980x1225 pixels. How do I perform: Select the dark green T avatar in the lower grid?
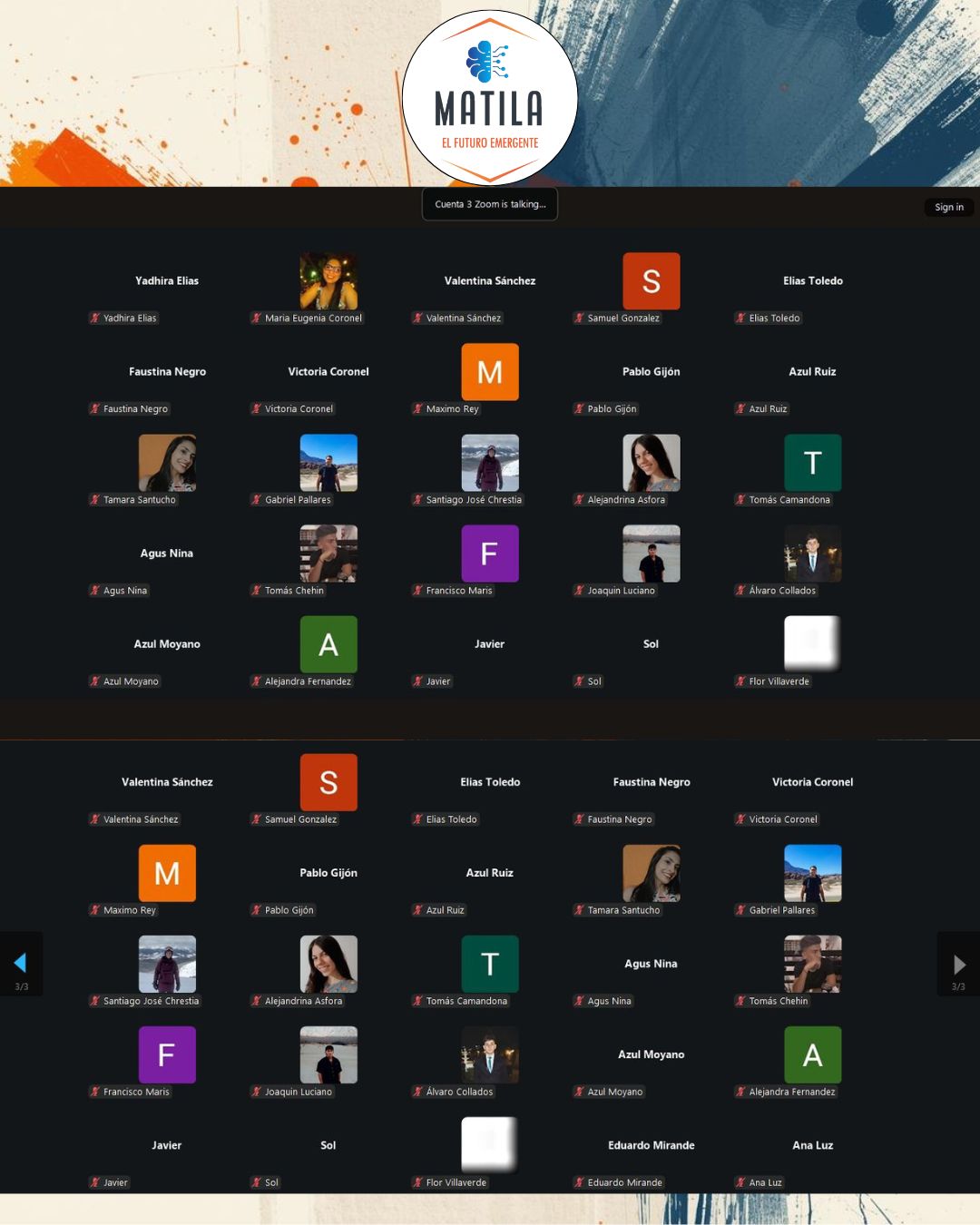click(x=490, y=964)
